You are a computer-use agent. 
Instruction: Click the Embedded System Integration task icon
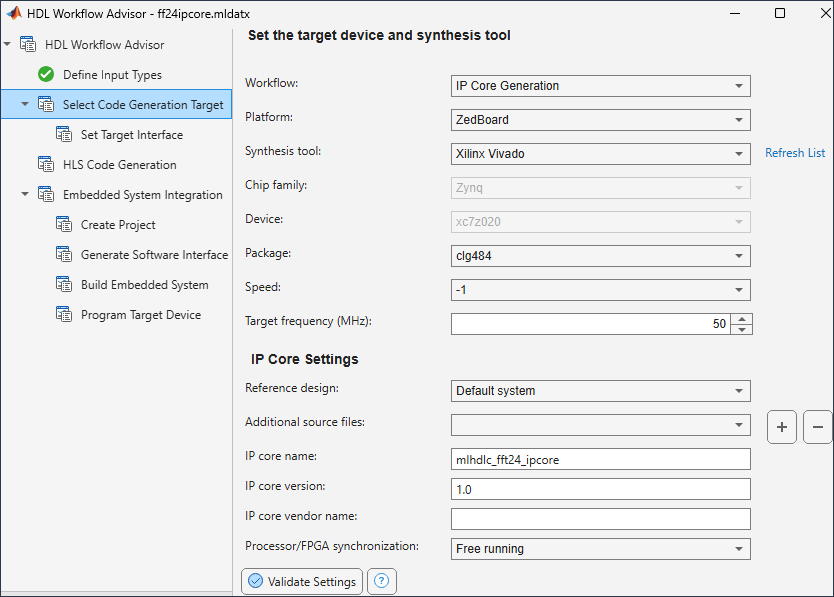click(x=46, y=194)
